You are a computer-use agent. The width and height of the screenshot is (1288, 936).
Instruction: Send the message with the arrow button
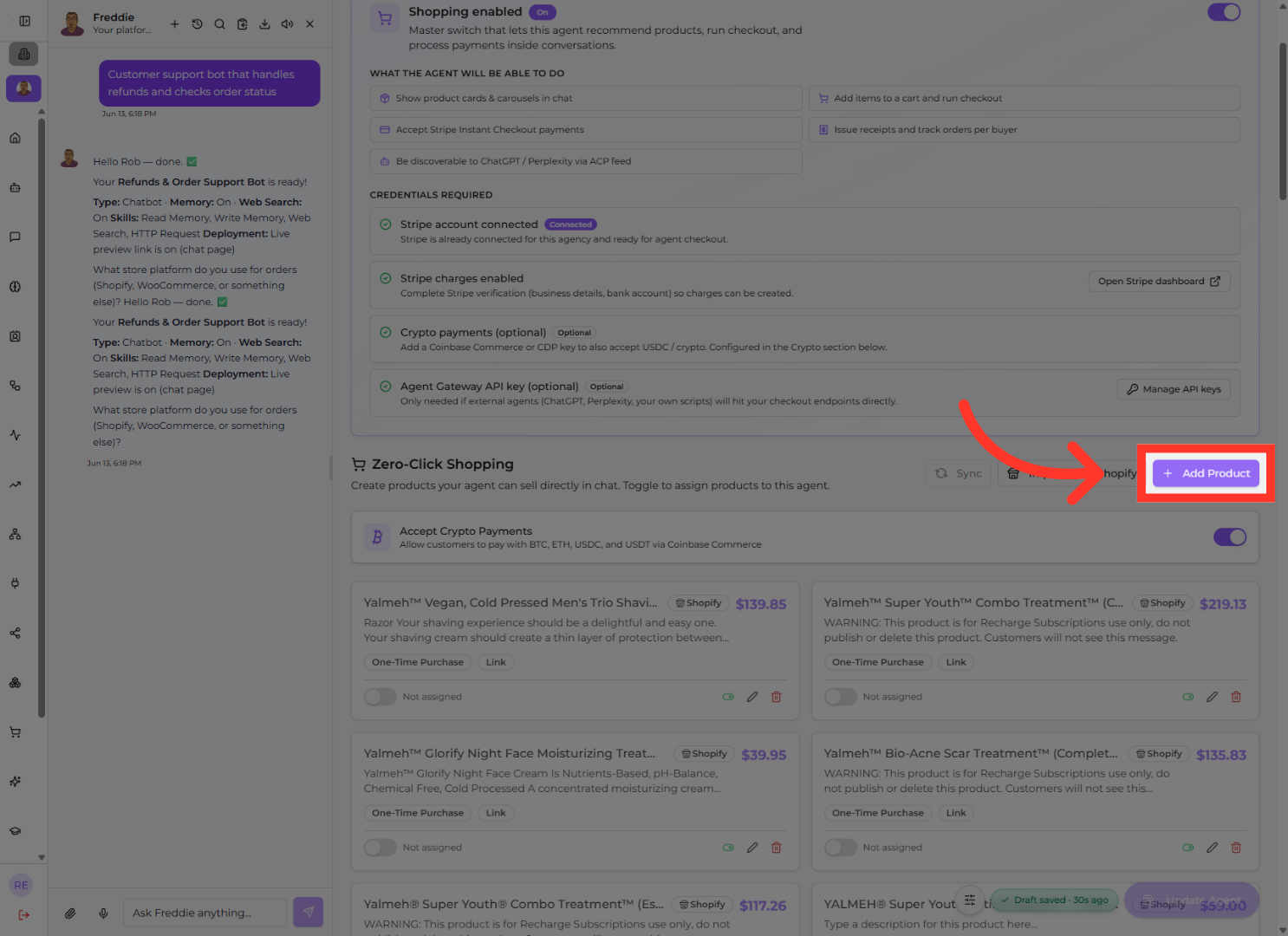coord(308,912)
